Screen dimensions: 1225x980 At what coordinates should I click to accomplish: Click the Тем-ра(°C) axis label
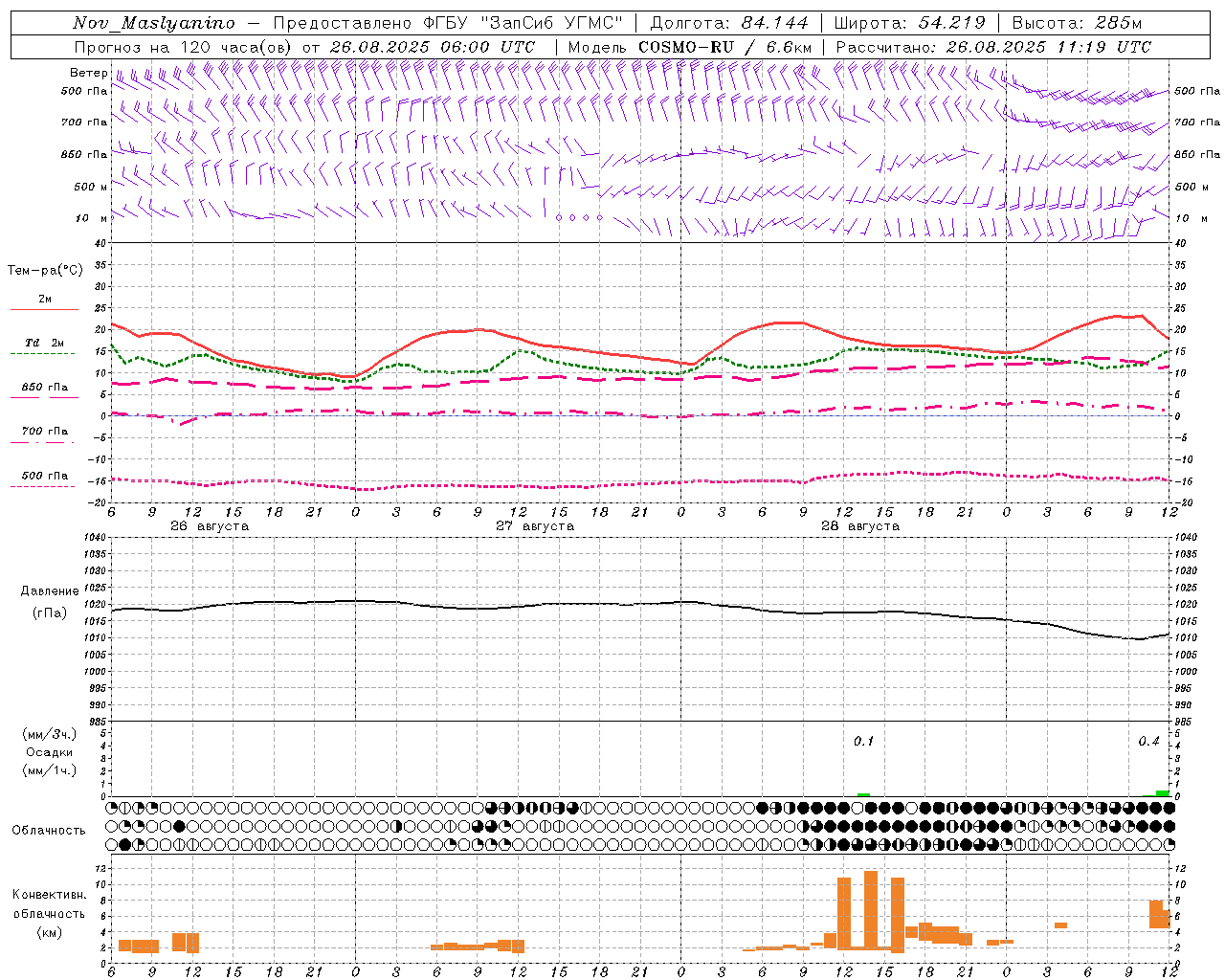point(45,271)
